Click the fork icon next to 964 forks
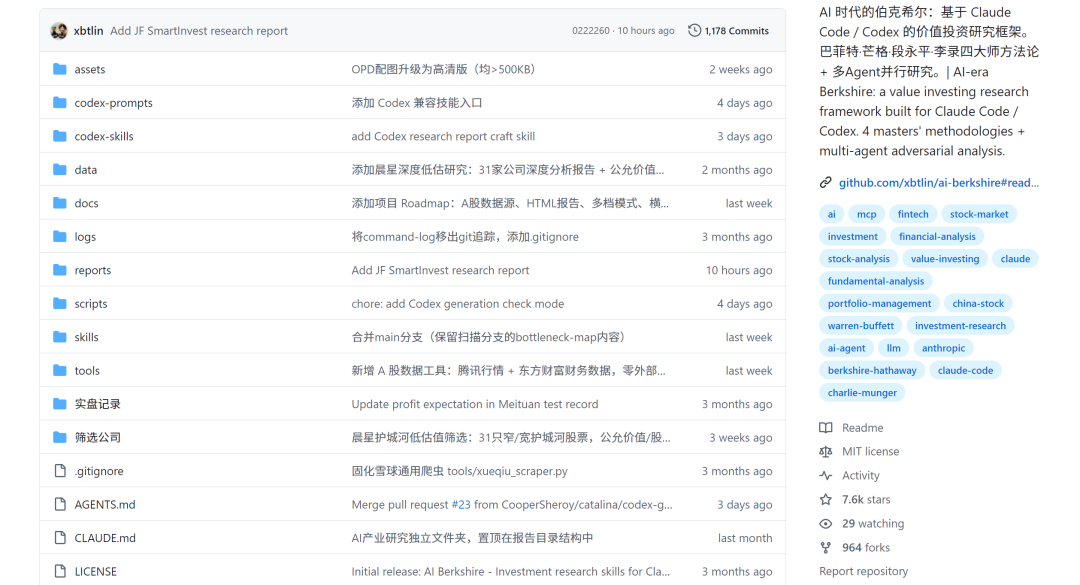 825,548
